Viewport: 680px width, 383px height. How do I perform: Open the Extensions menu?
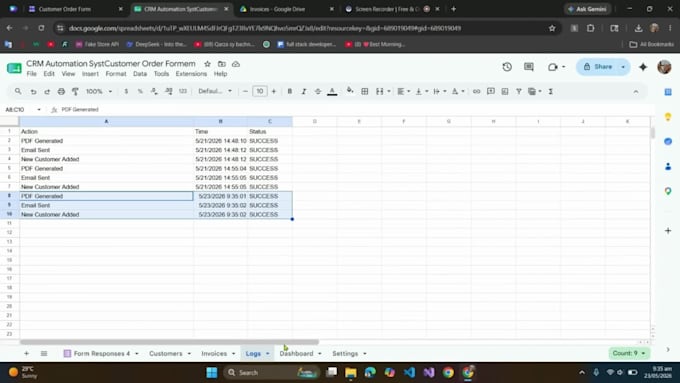coord(191,74)
